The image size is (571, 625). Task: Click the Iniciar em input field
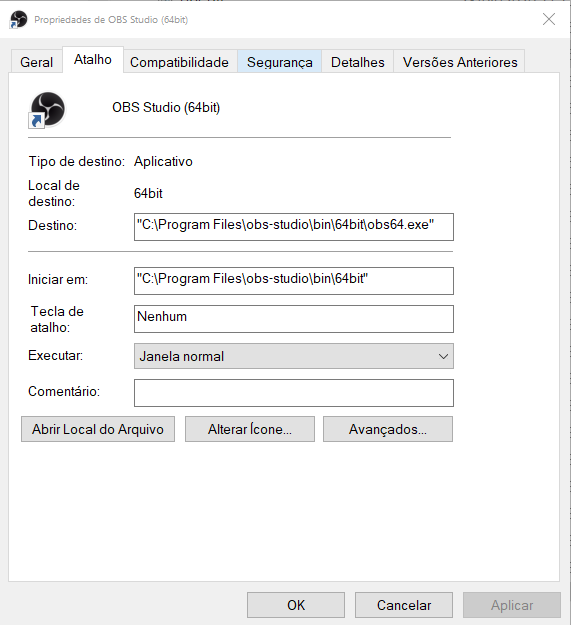(x=294, y=281)
